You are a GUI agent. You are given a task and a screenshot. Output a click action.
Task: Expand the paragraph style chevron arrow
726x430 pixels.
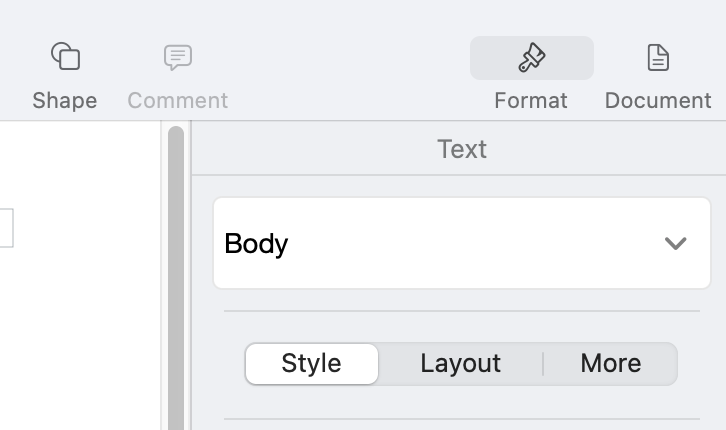point(676,244)
